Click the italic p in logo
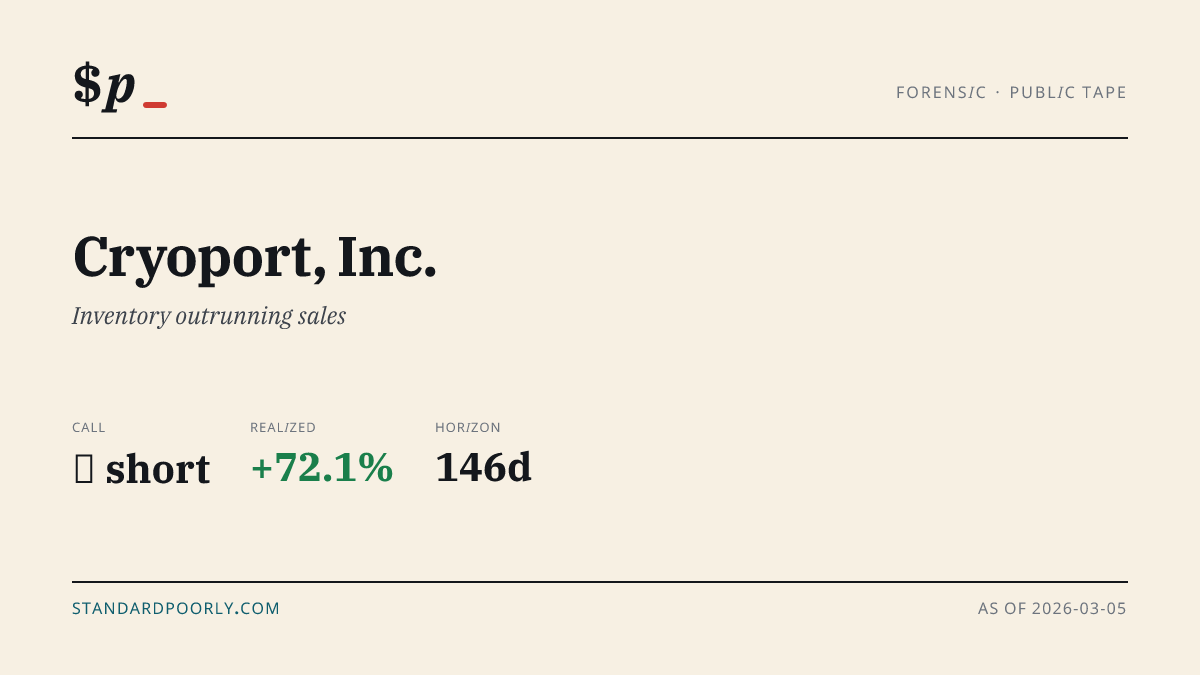Screen dimensions: 1200x675 click(x=119, y=90)
